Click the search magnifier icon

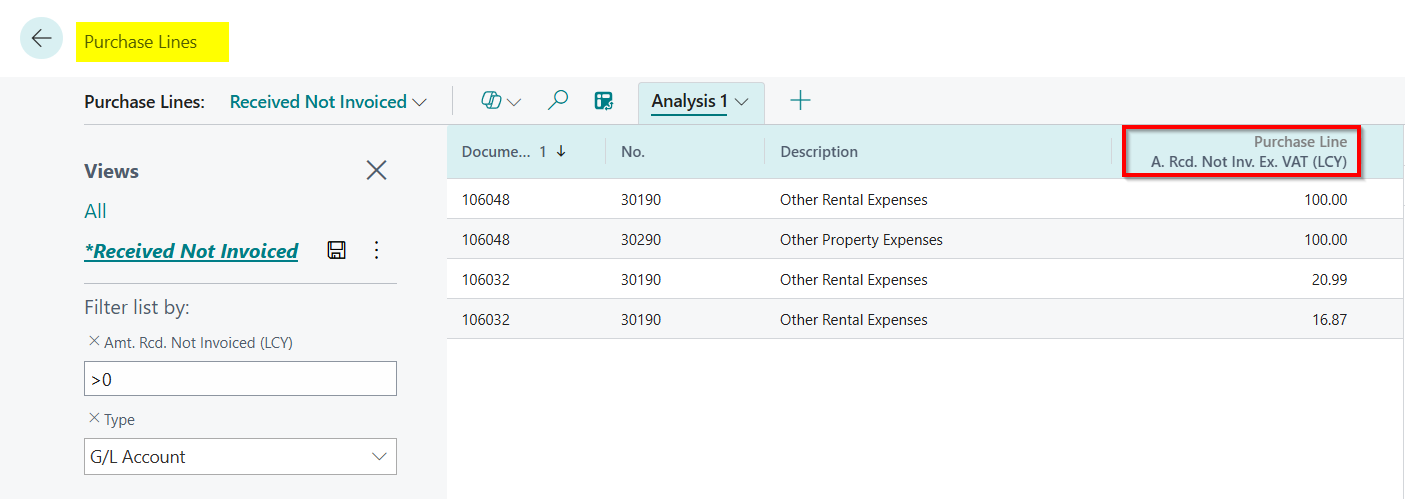tap(558, 101)
